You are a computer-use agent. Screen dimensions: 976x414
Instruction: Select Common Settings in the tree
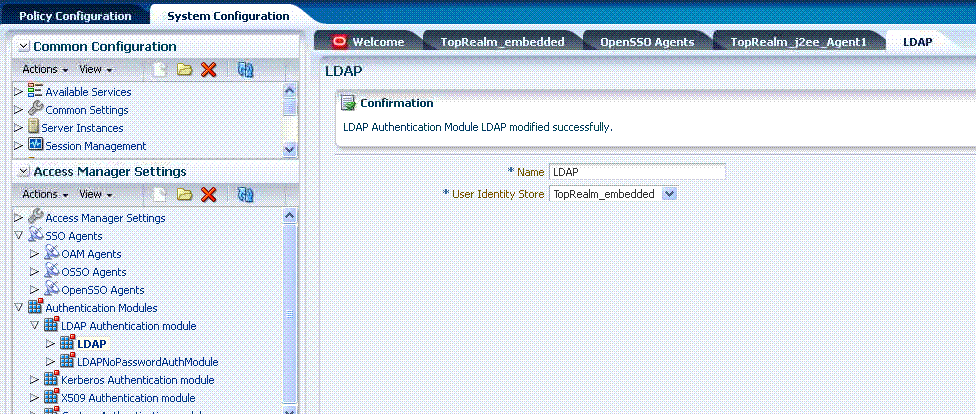[x=87, y=110]
